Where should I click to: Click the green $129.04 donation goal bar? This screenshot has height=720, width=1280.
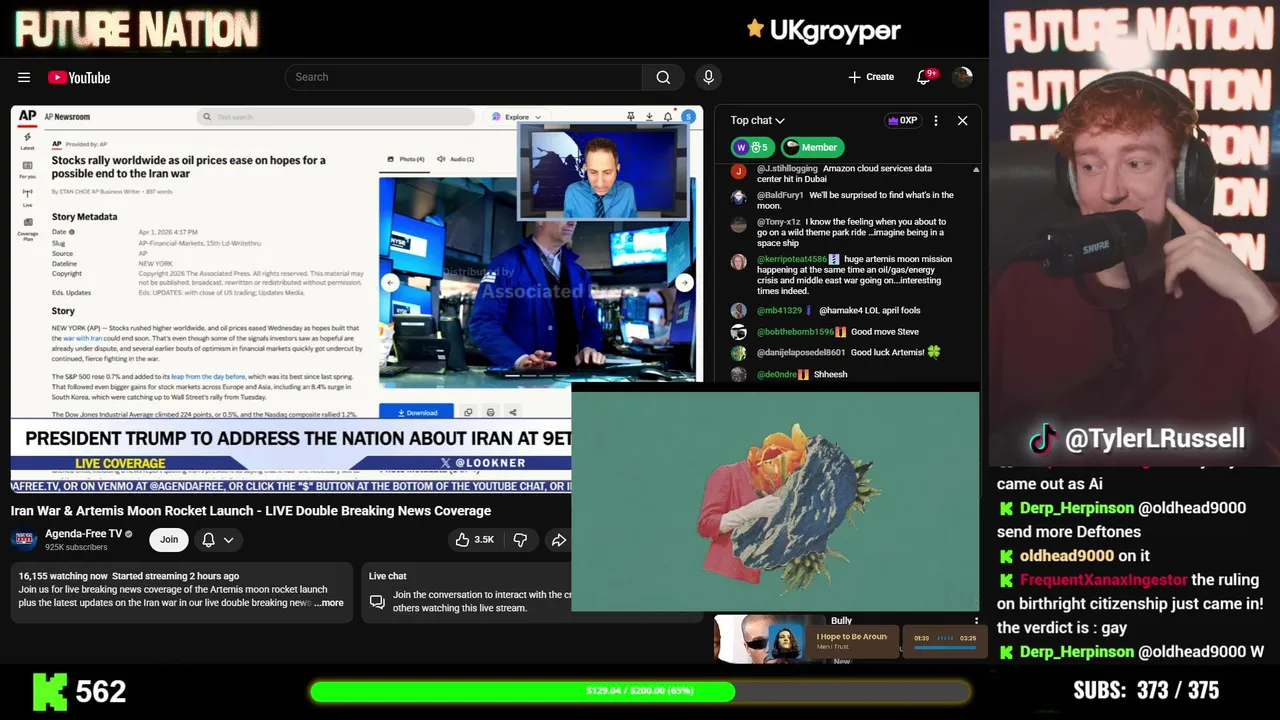[x=640, y=691]
